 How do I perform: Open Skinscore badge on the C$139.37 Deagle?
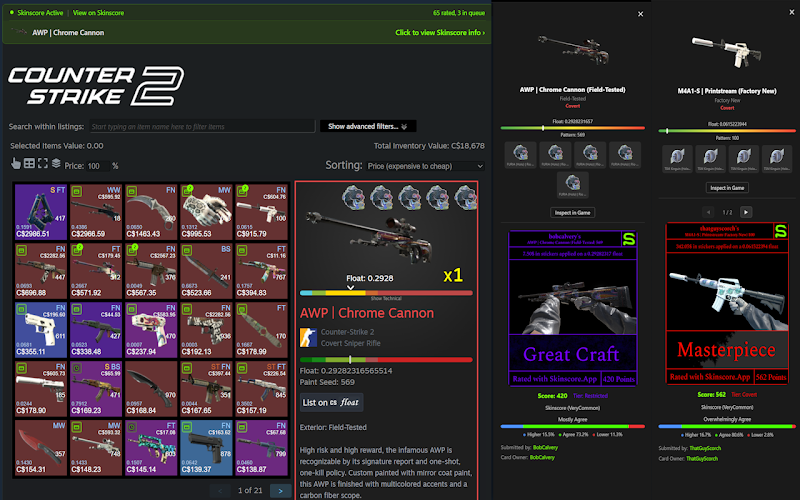(x=187, y=427)
